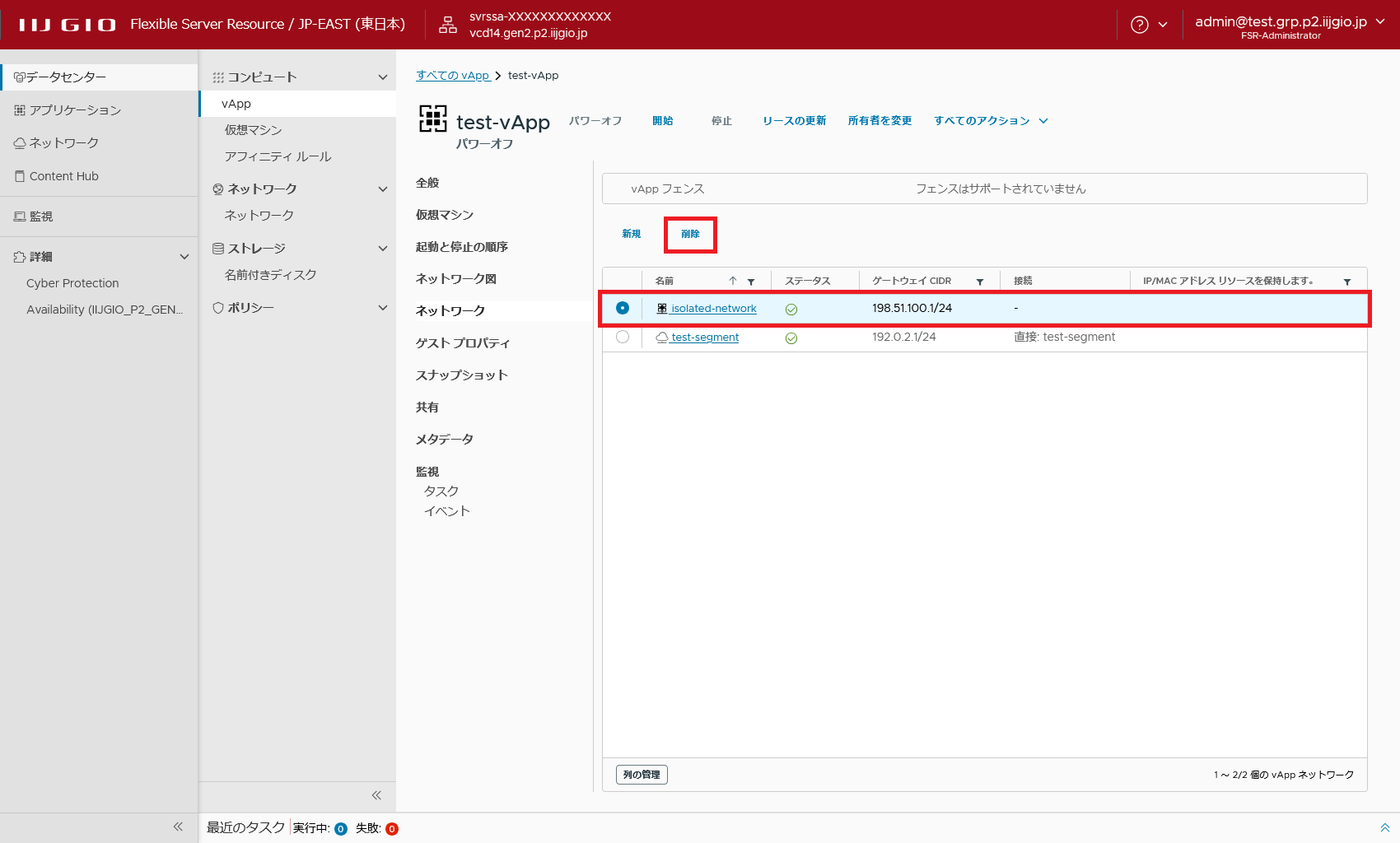Click the 列の管理 button
Image resolution: width=1400 pixels, height=843 pixels.
point(642,775)
